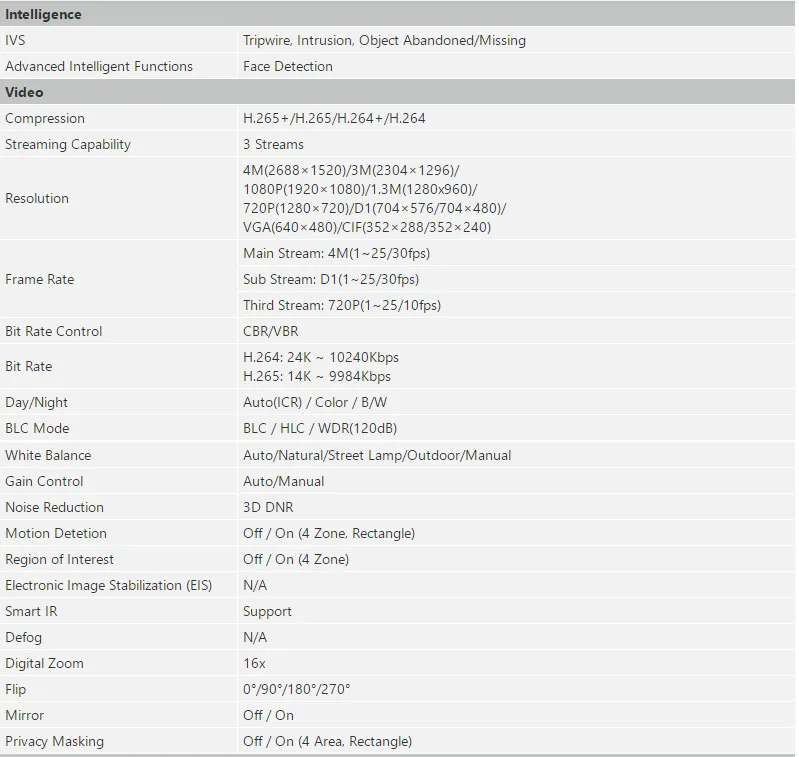The width and height of the screenshot is (799, 757).
Task: Select 'H.264: 24K ~ 10240Kbps' line
Action: click(321, 357)
